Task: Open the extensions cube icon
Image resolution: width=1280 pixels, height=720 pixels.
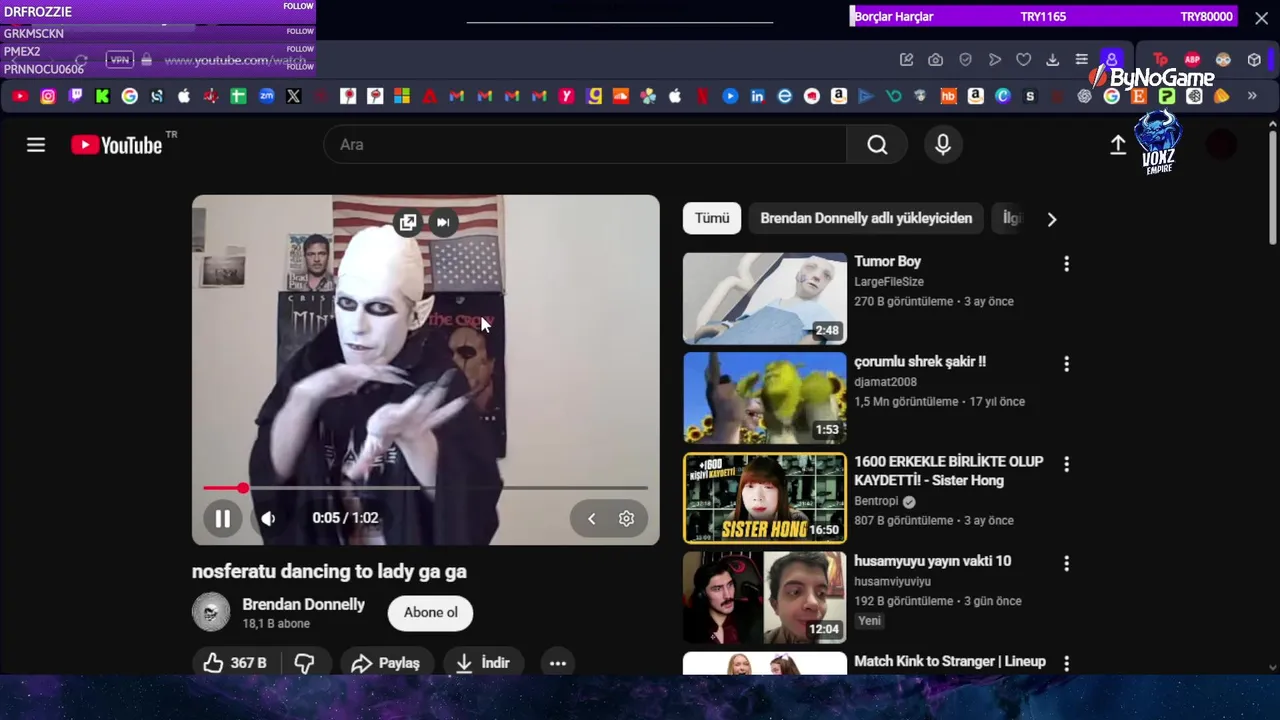Action: (1254, 60)
